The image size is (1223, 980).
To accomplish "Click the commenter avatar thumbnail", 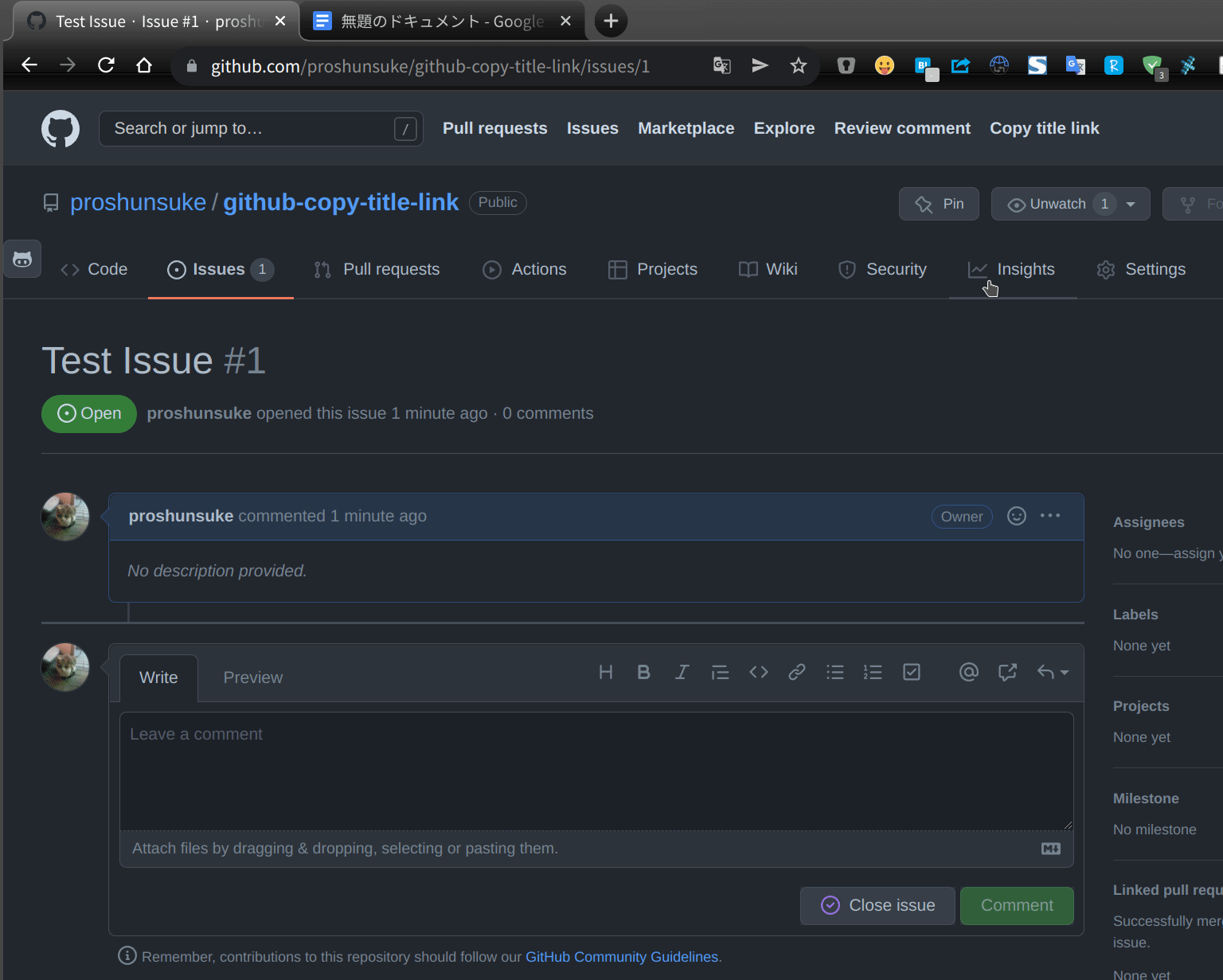I will coord(65,517).
